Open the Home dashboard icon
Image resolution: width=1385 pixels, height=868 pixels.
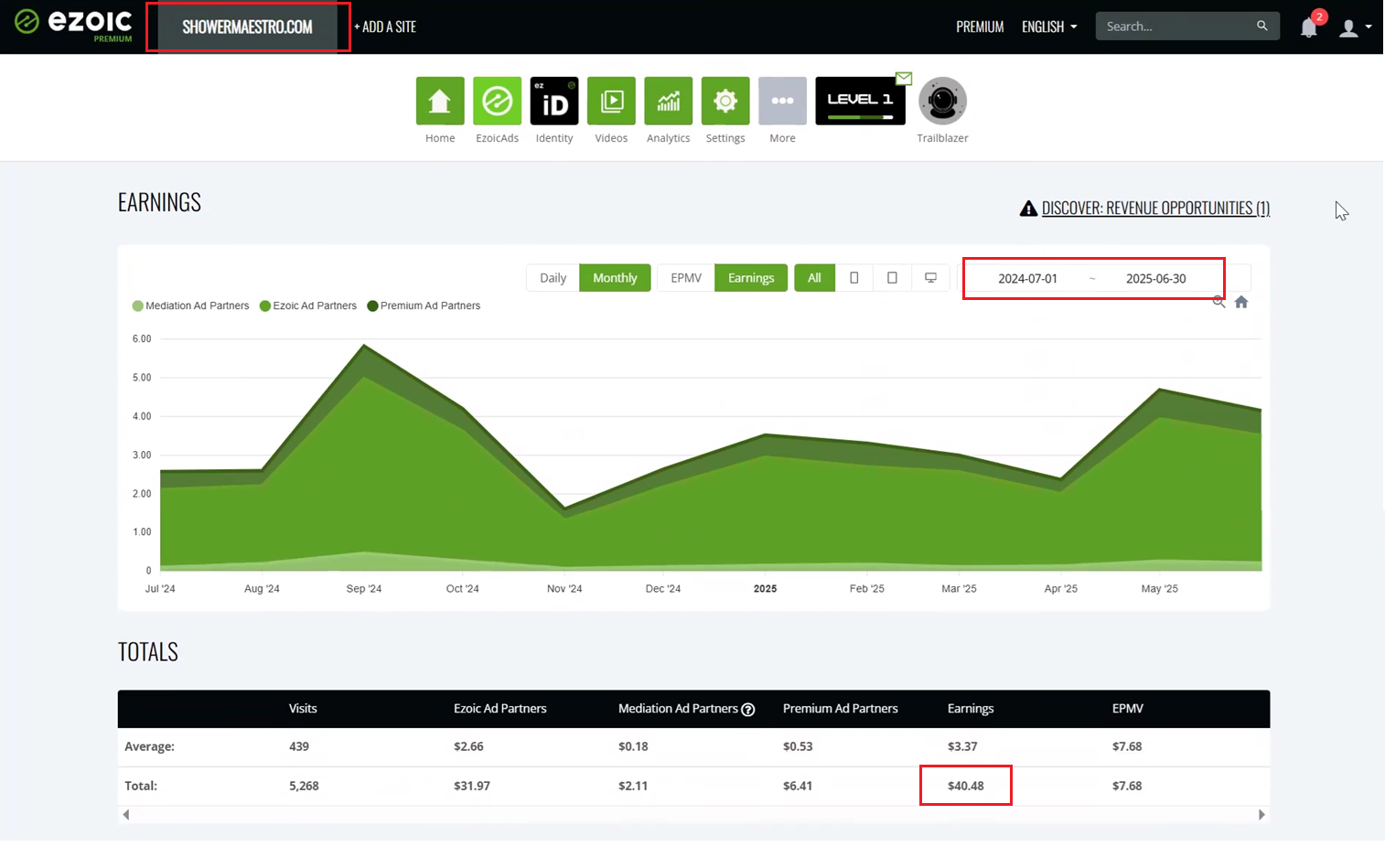pos(440,101)
